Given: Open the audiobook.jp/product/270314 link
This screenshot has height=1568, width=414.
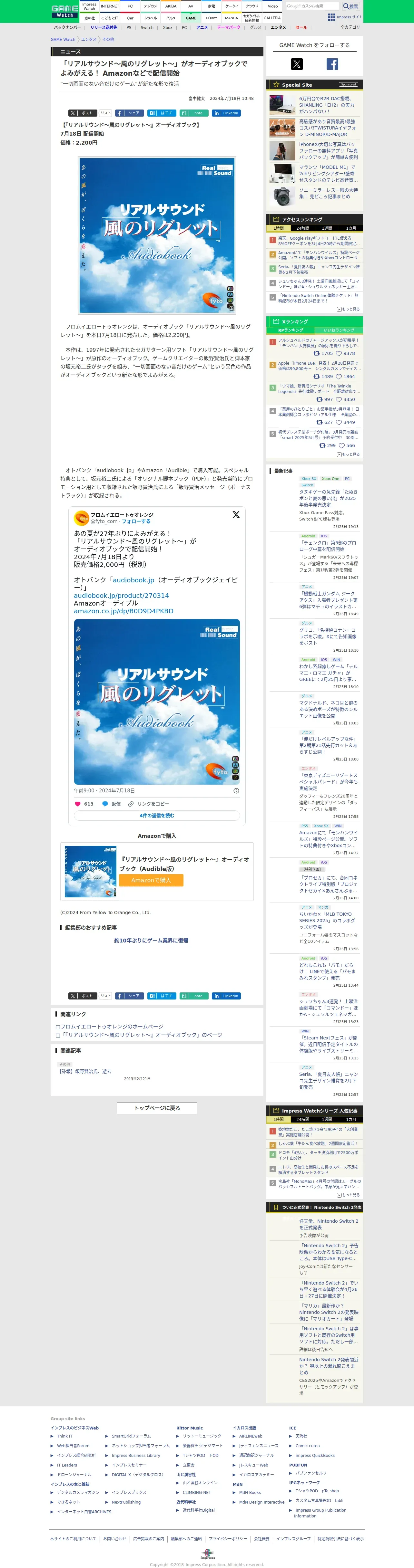Looking at the screenshot, I should point(121,595).
